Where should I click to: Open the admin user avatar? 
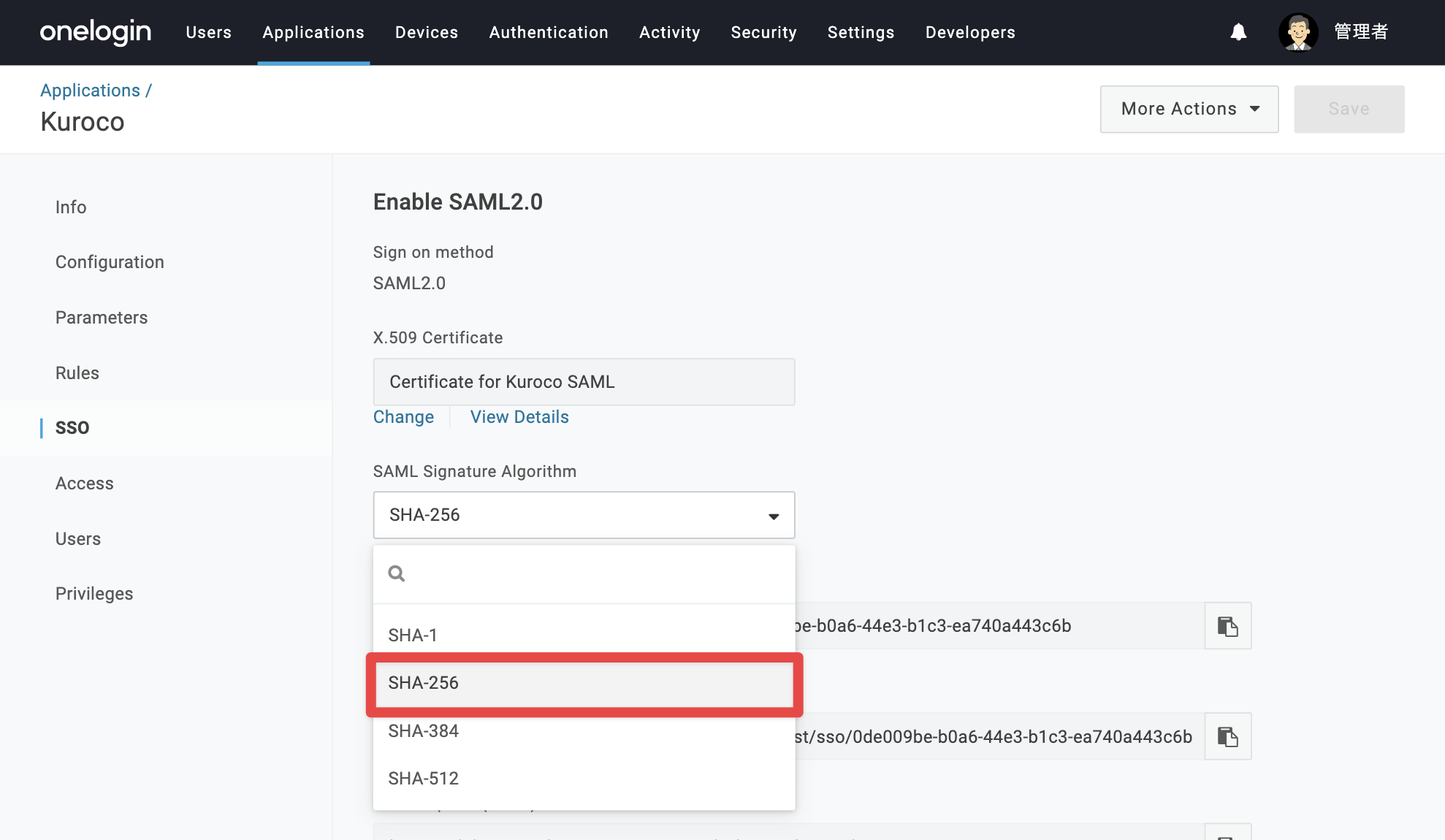click(1298, 32)
